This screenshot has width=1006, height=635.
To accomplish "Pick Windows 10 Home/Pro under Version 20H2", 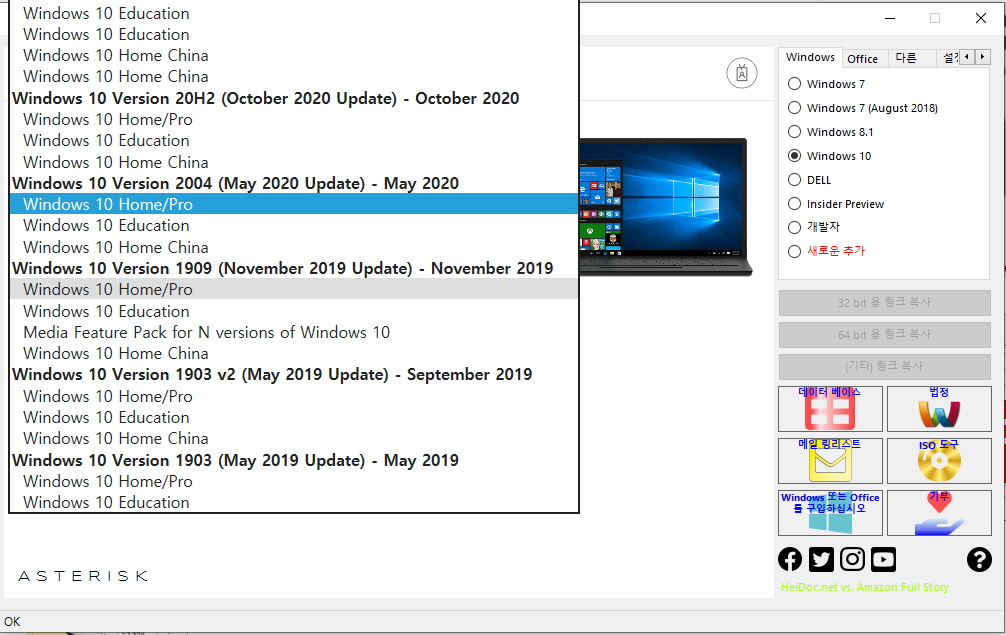I will pyautogui.click(x=294, y=119).
